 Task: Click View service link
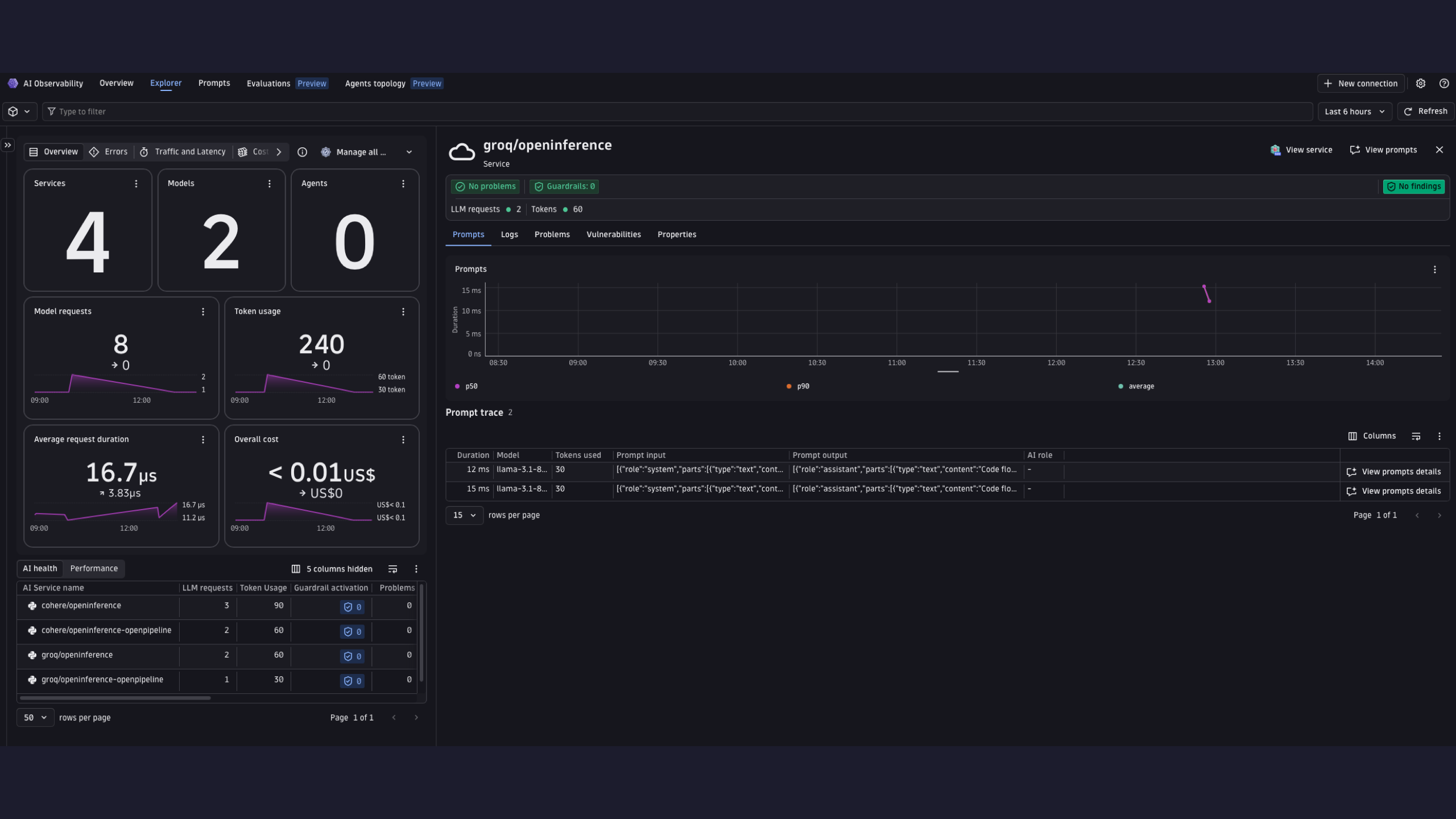pos(1301,150)
